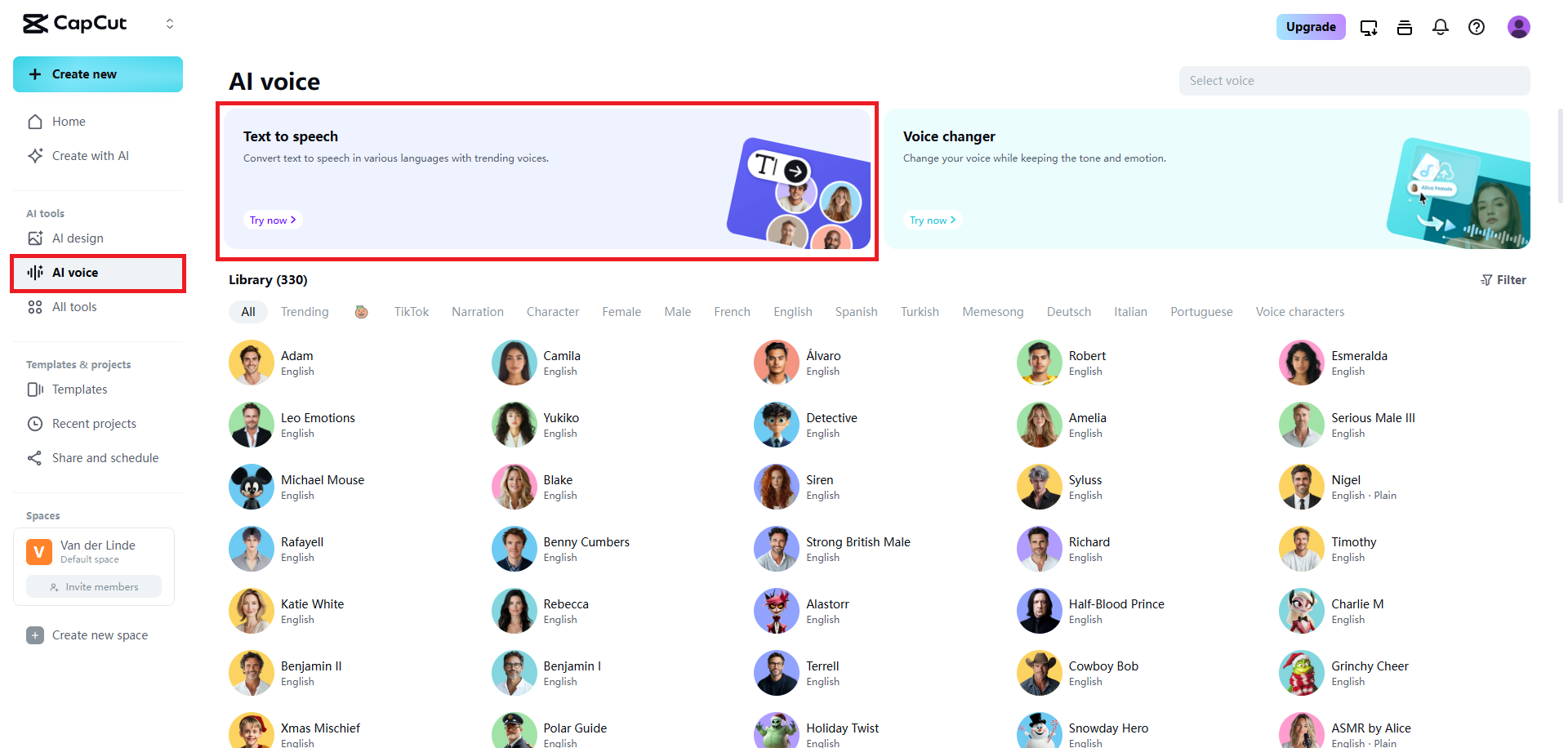Screen dimensions: 1568x748
Task: Select the Female library tab
Action: point(621,312)
